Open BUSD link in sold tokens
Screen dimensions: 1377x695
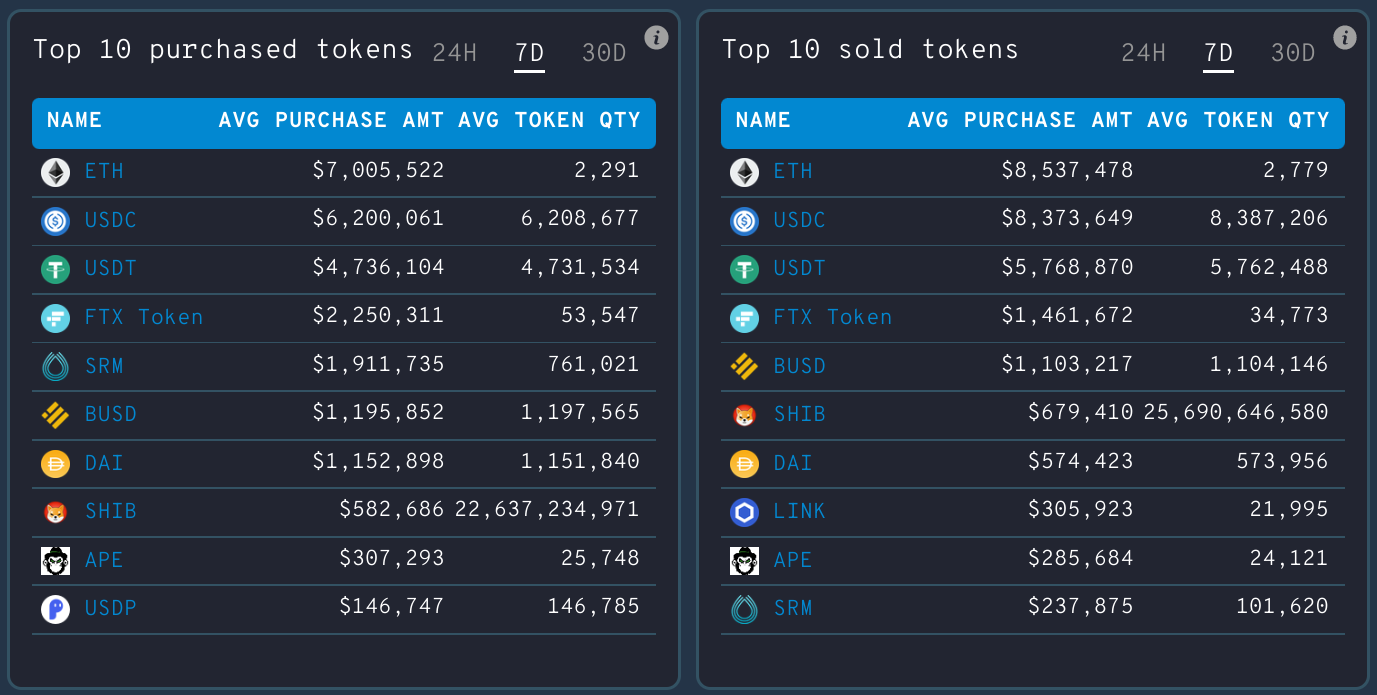(800, 366)
